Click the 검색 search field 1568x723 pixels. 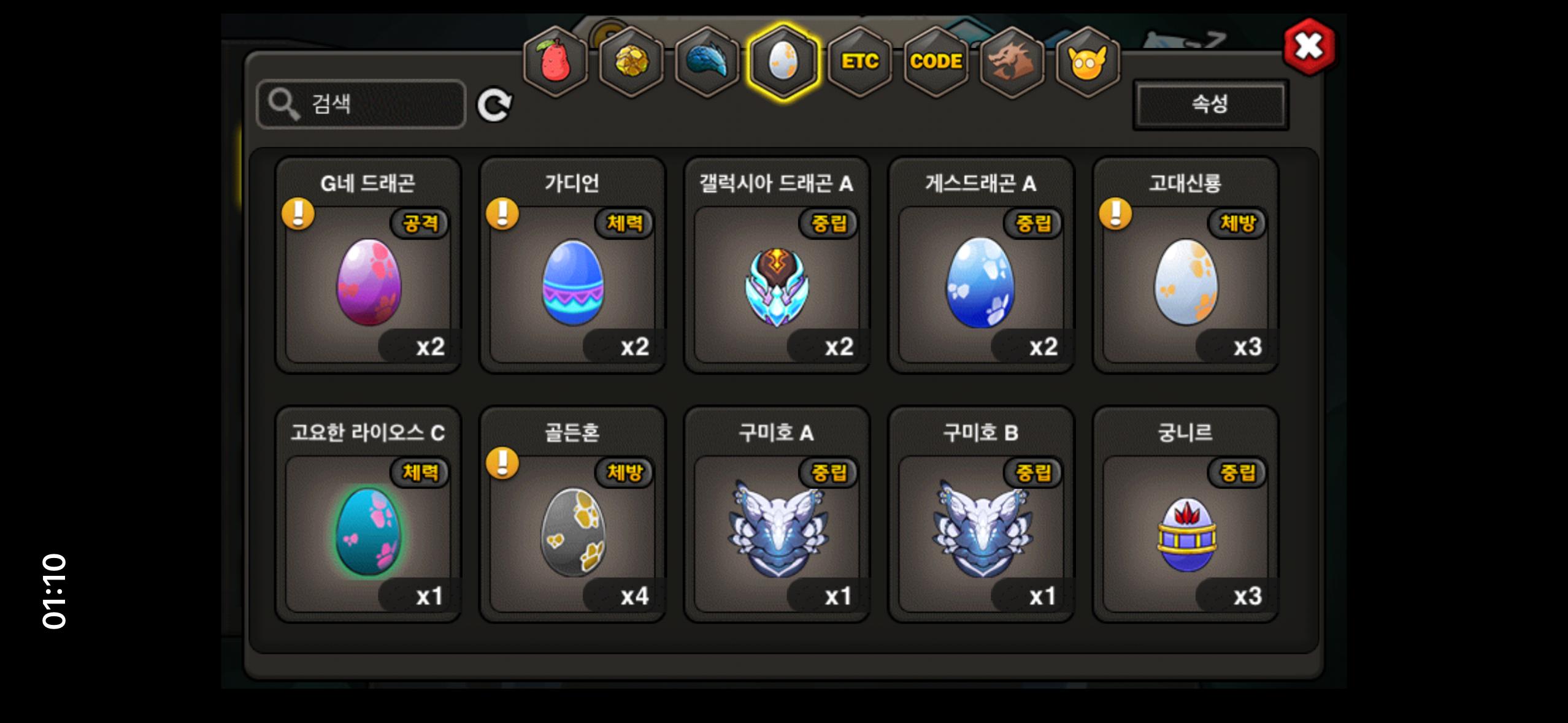click(361, 104)
